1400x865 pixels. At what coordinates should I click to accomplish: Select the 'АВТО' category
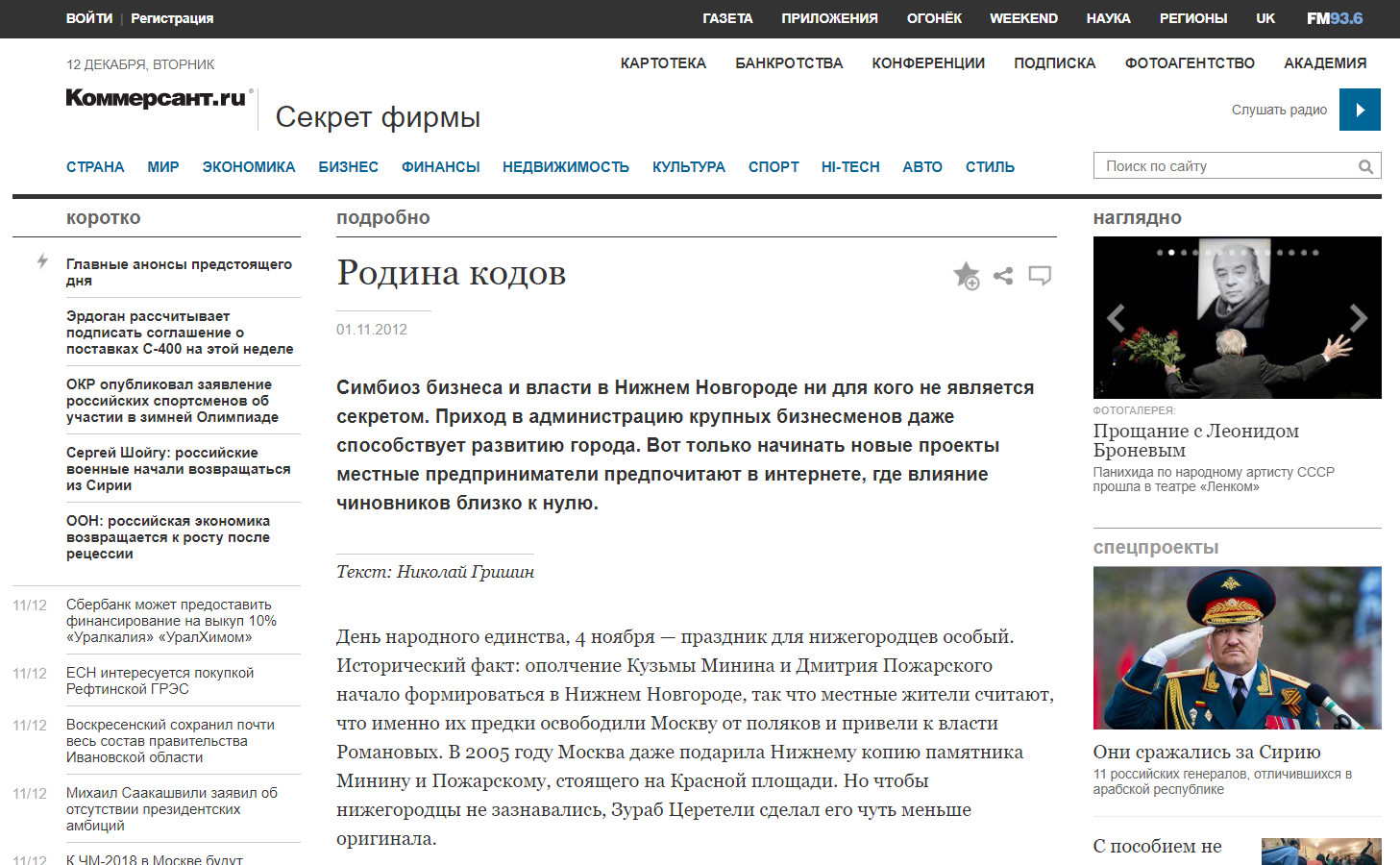point(922,167)
